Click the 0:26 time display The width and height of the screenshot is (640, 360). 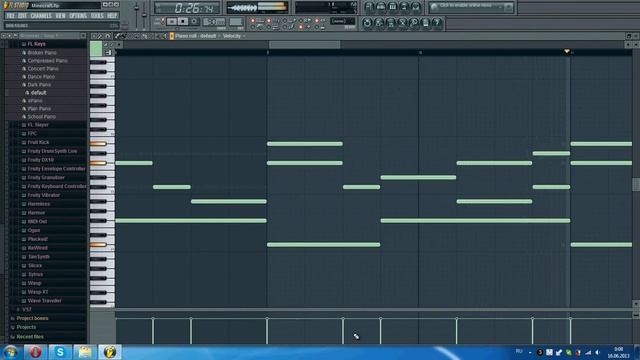(187, 7)
